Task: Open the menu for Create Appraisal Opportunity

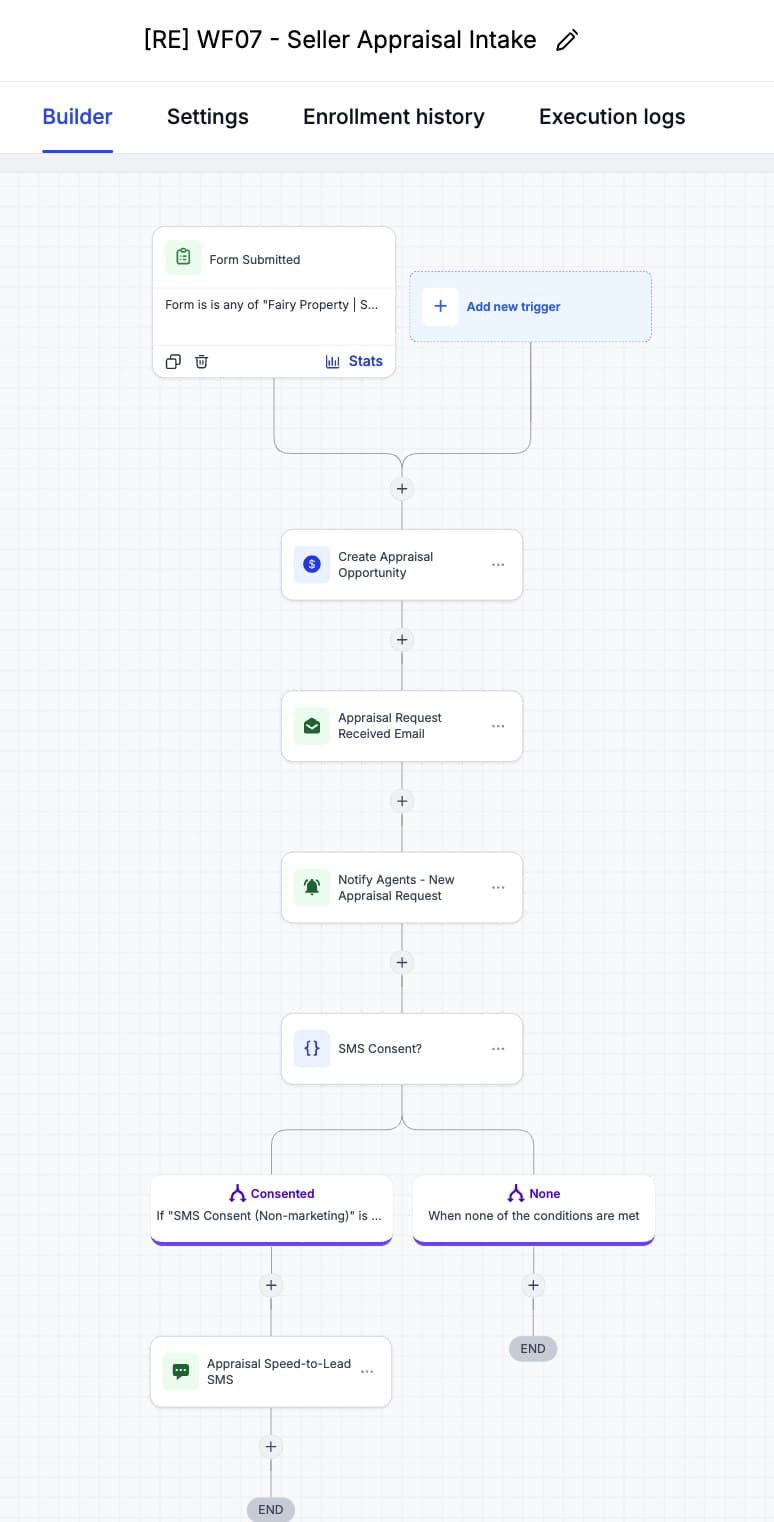Action: [x=498, y=565]
